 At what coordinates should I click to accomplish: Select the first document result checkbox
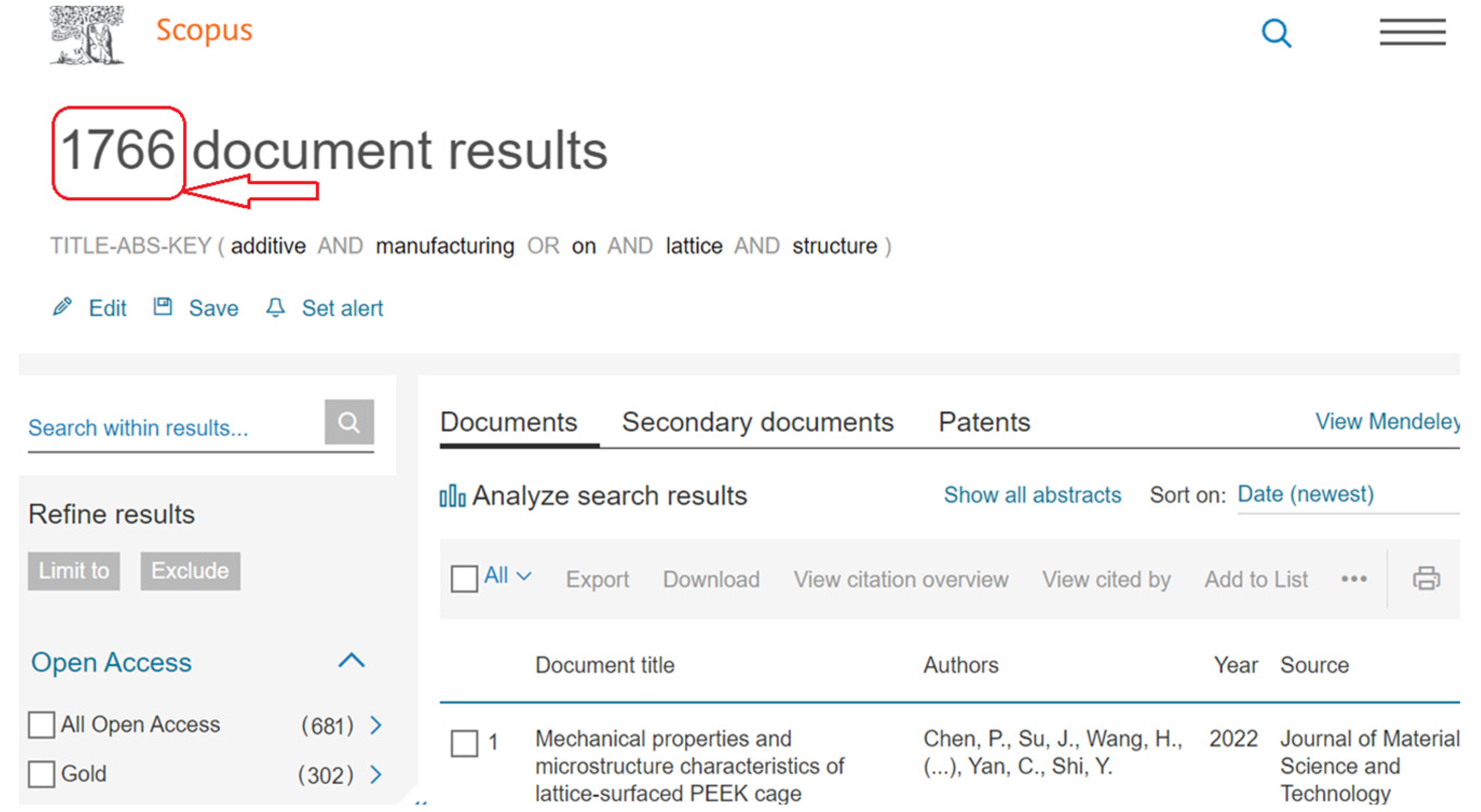[464, 743]
